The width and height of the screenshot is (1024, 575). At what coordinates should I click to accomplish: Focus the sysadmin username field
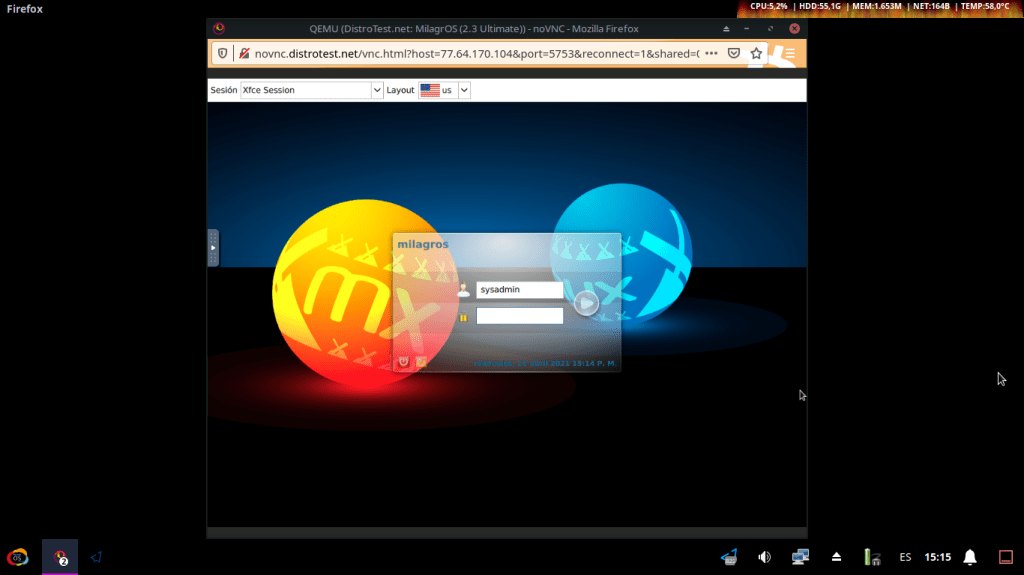(x=519, y=290)
